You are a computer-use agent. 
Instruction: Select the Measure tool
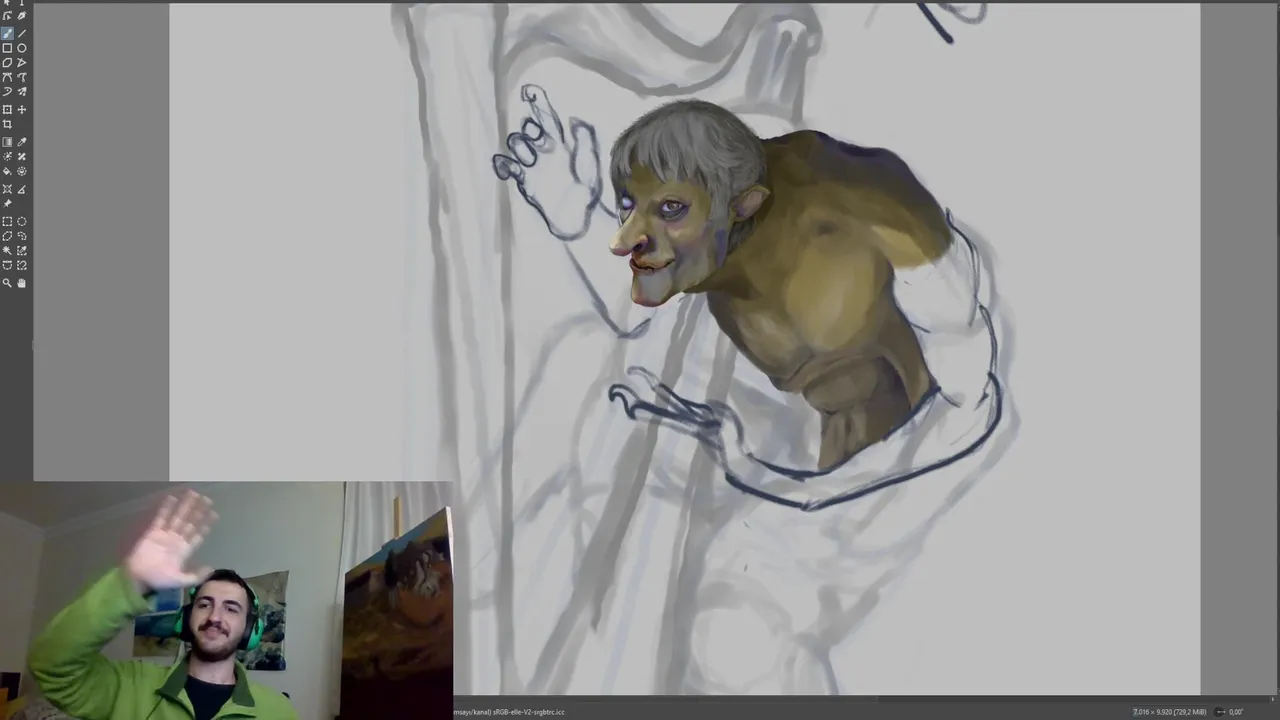click(22, 189)
